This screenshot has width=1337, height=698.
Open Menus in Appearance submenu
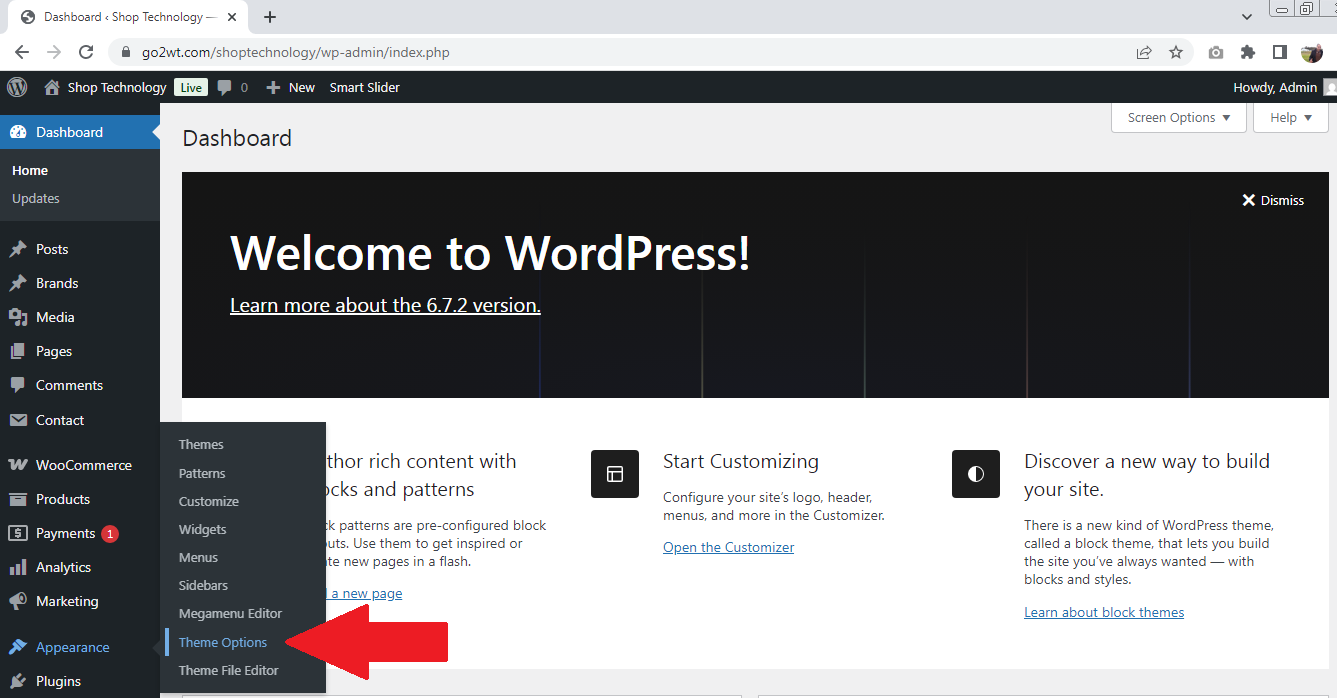click(x=198, y=557)
